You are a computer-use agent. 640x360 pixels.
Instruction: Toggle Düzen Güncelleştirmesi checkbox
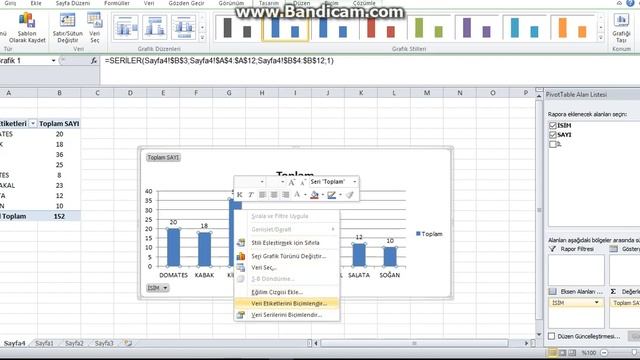tap(551, 336)
